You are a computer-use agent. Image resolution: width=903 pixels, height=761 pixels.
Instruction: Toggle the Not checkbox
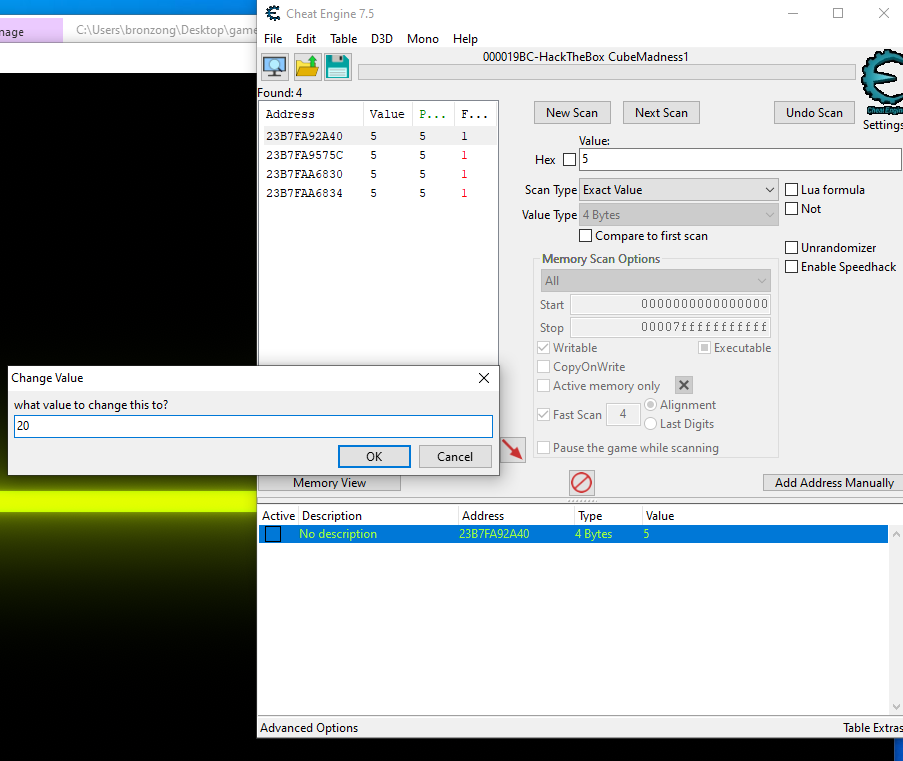pyautogui.click(x=791, y=209)
